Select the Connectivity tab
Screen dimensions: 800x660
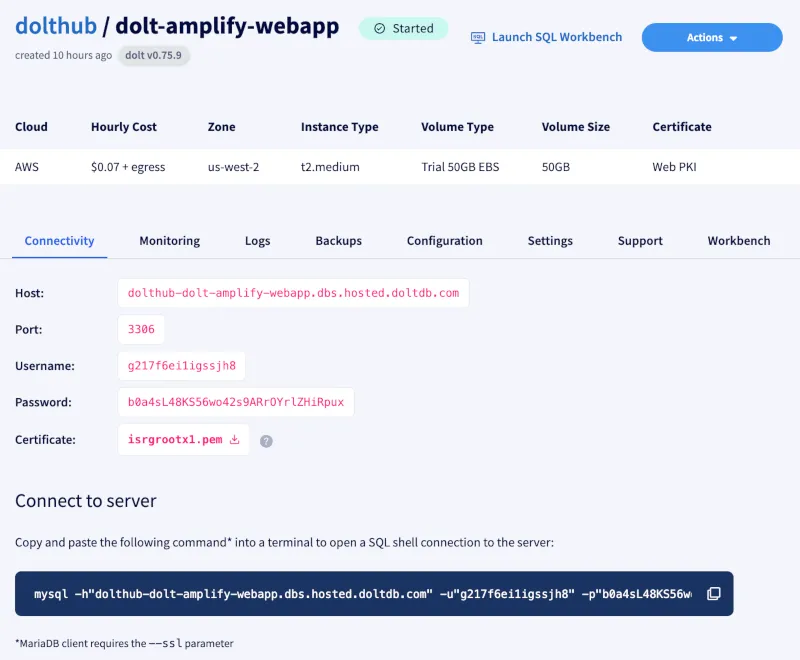(x=59, y=240)
